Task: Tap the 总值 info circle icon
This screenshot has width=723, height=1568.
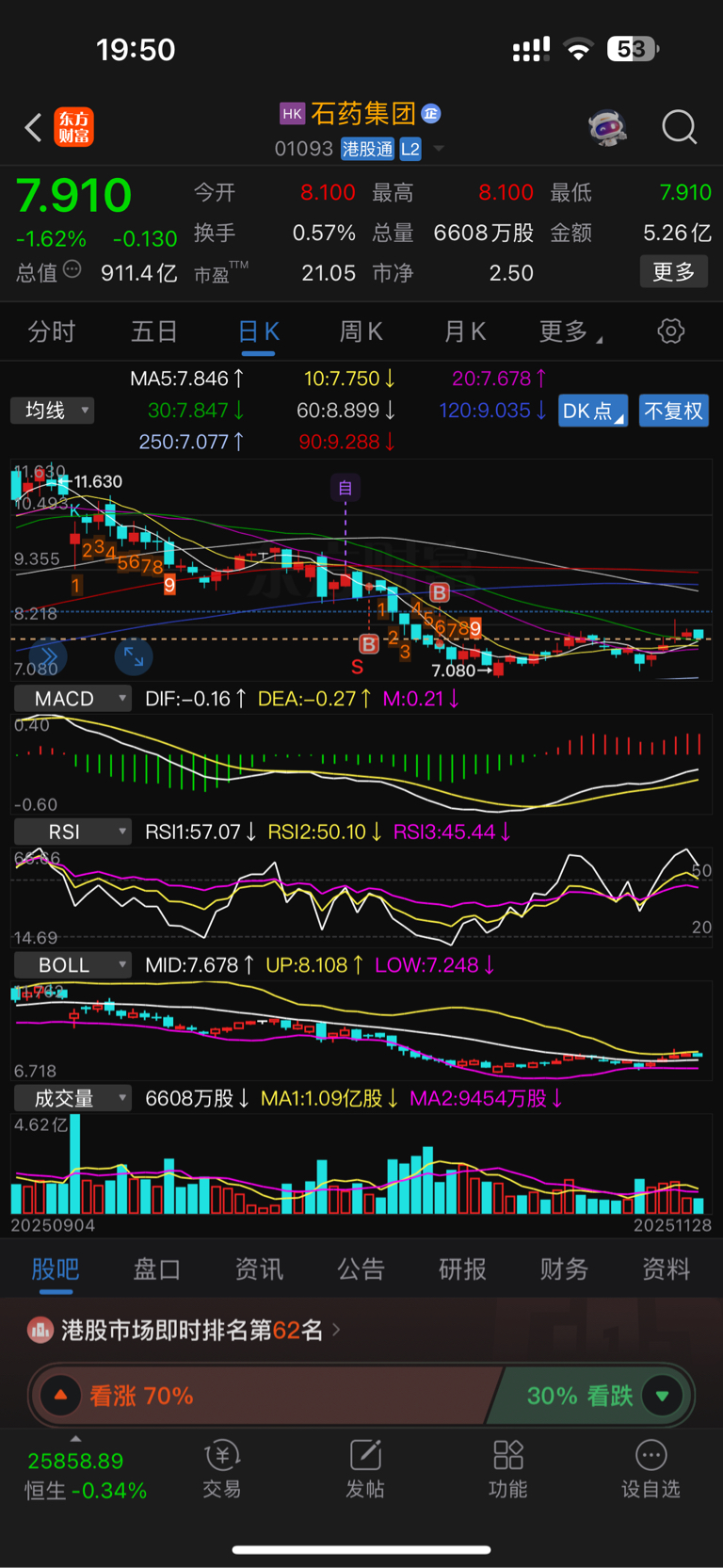Action: pos(72,270)
